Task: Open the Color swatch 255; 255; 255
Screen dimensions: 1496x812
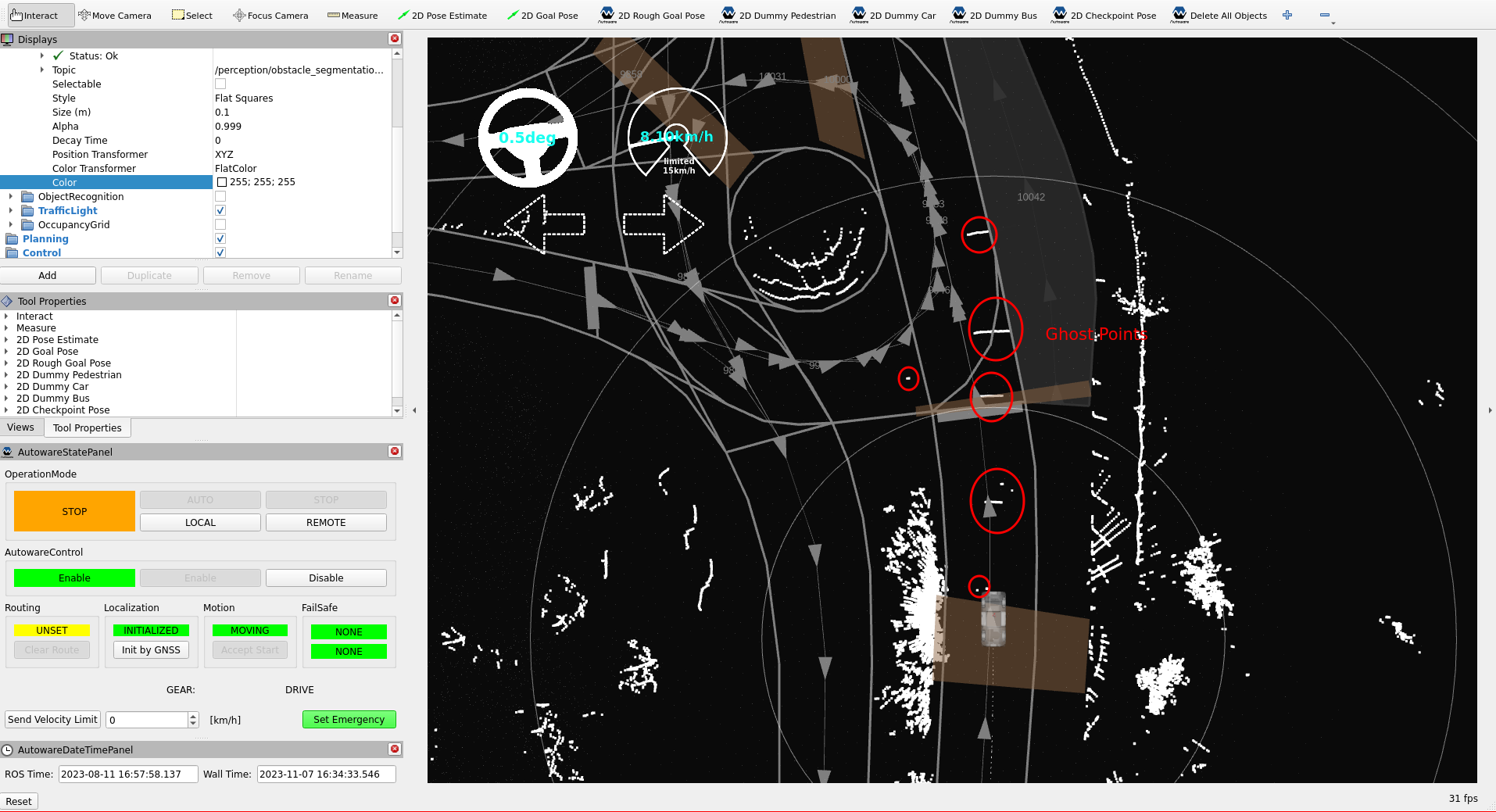Action: pos(222,183)
